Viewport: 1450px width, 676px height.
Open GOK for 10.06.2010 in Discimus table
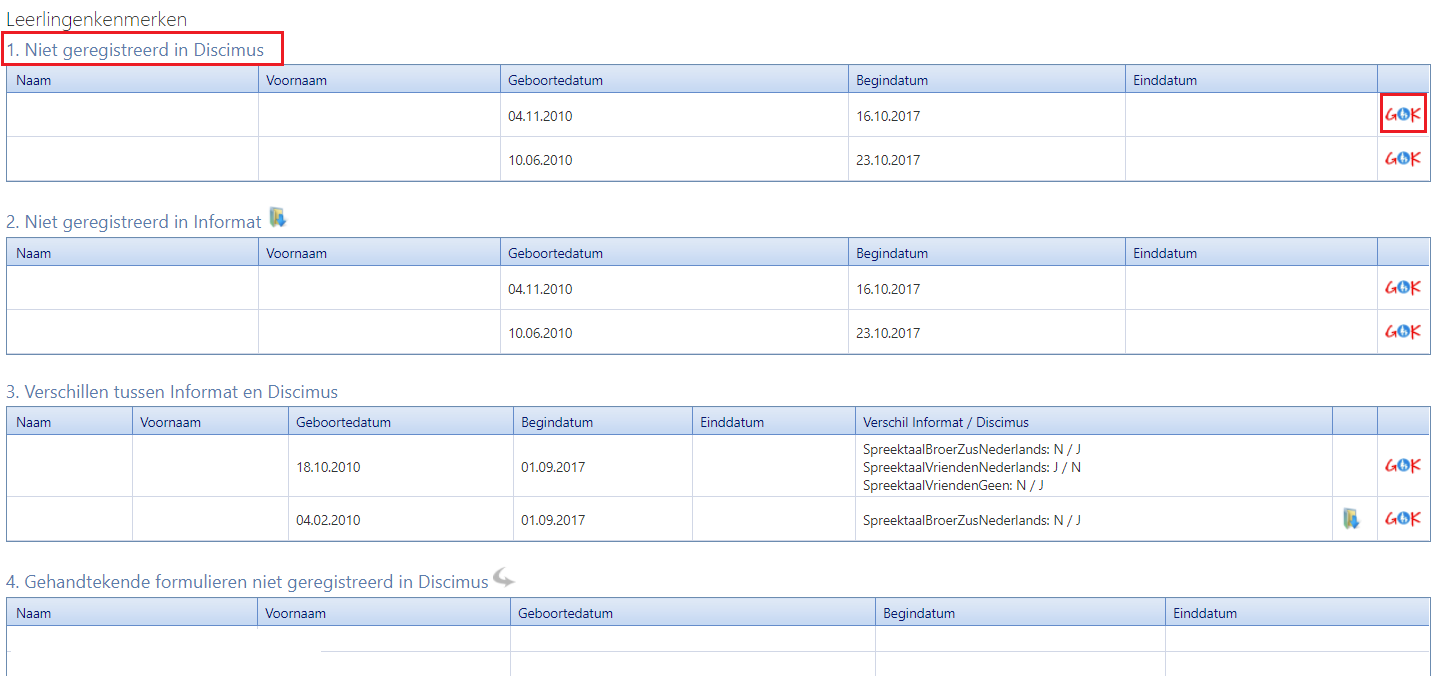[1403, 158]
